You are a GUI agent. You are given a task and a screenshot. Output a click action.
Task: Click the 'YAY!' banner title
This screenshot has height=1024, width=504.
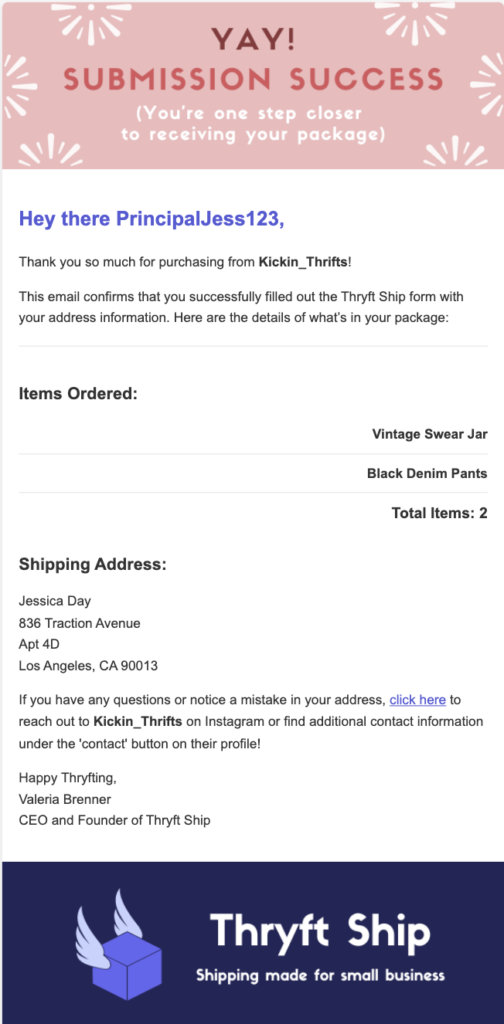click(x=253, y=40)
